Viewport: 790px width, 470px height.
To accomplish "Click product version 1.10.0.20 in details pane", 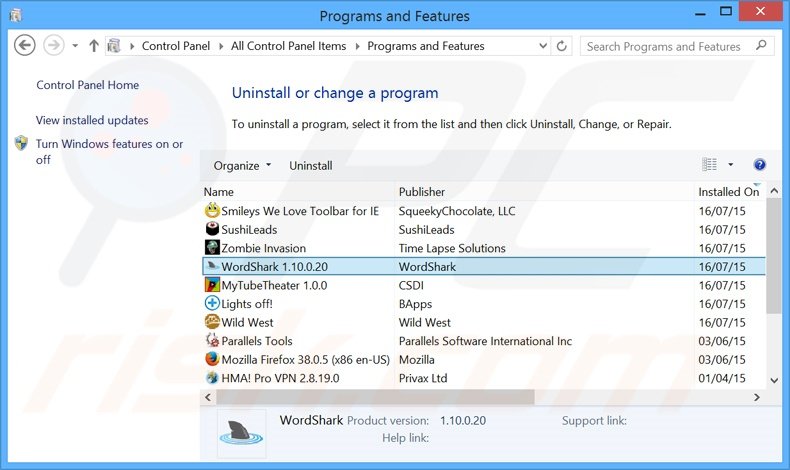I will [463, 421].
